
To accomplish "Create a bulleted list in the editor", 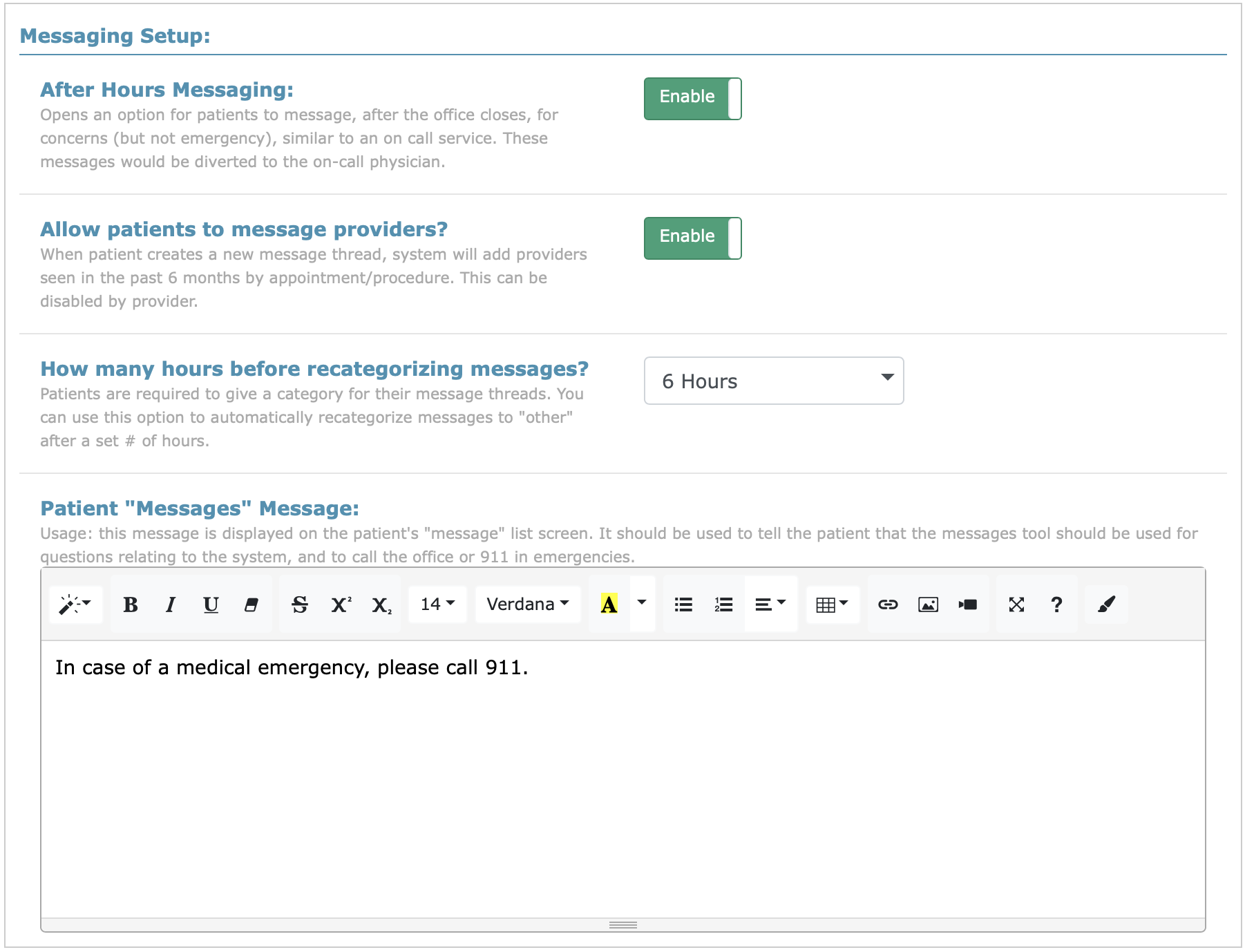I will pos(683,604).
